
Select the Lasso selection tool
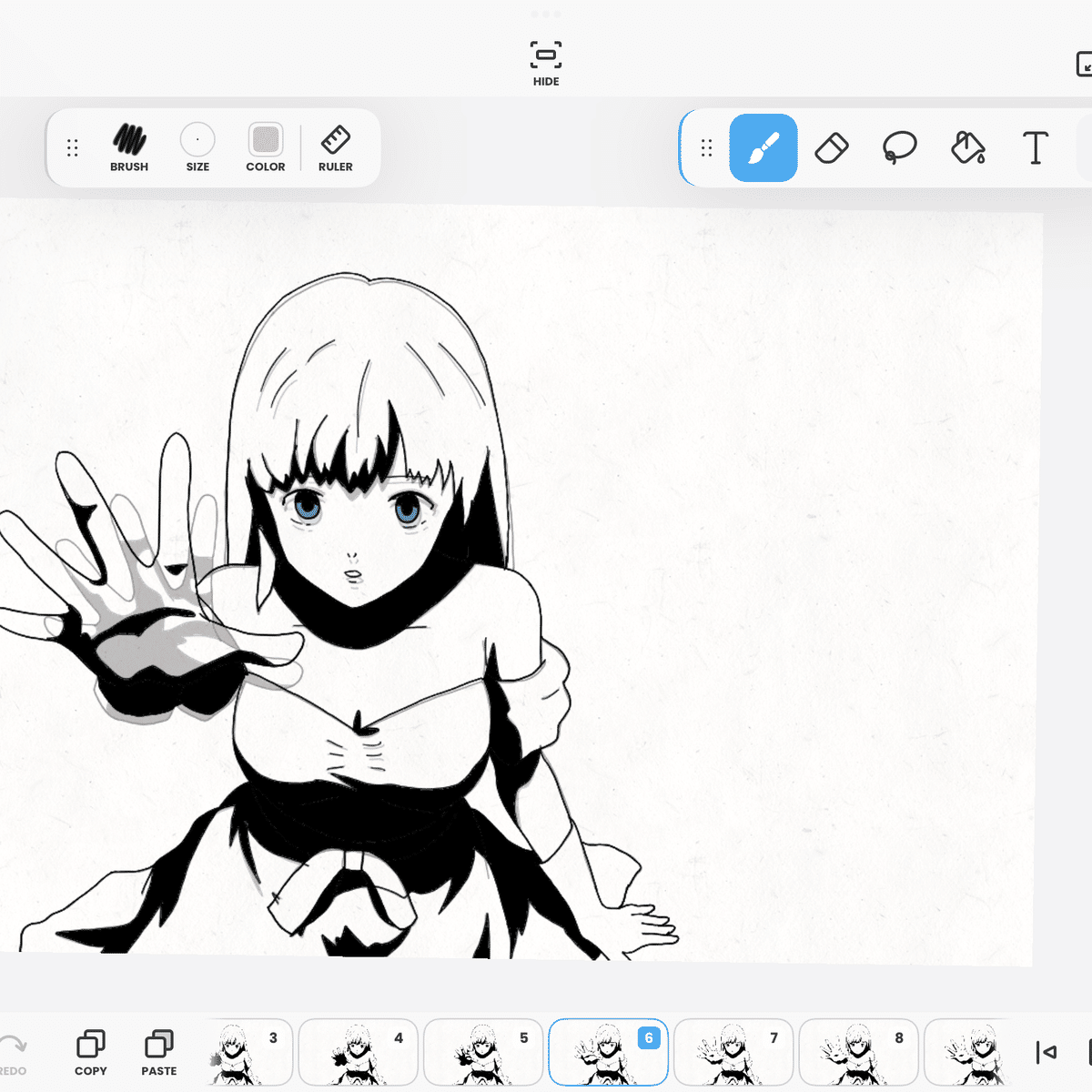(x=900, y=147)
